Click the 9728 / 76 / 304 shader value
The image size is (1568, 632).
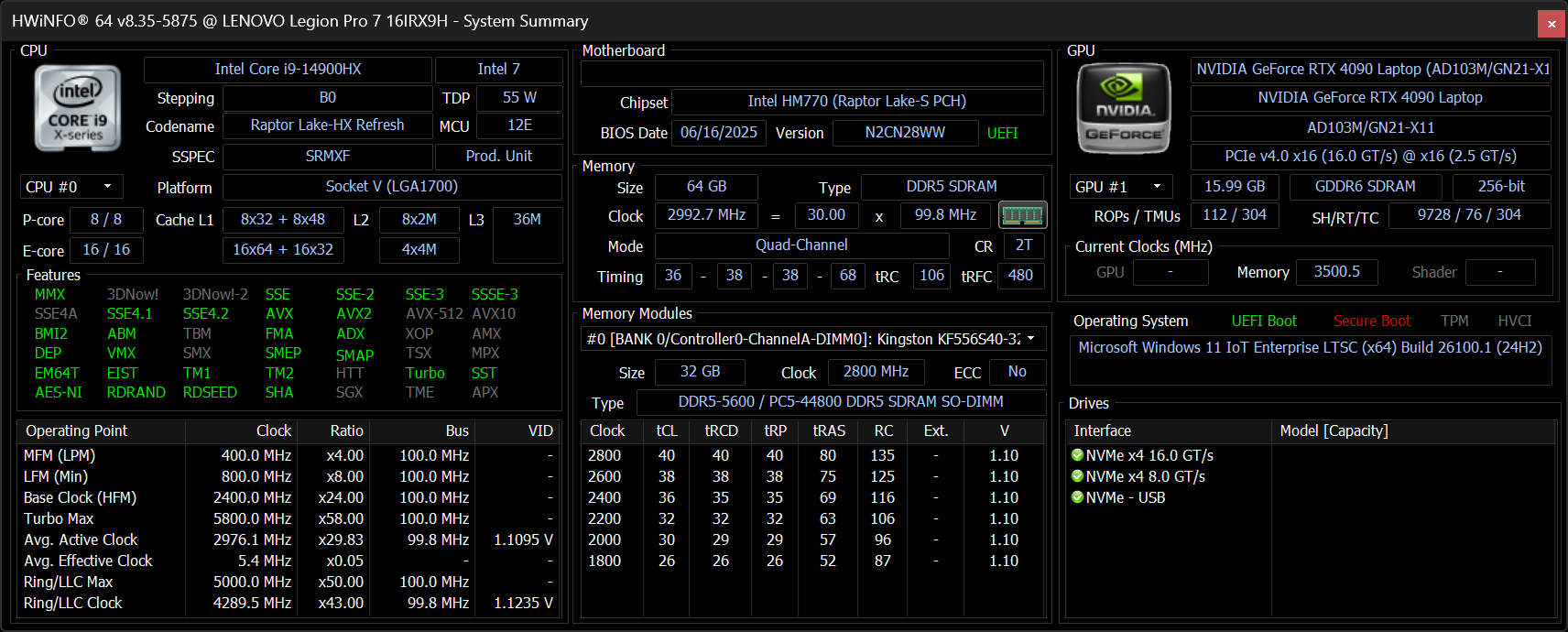point(1469,215)
